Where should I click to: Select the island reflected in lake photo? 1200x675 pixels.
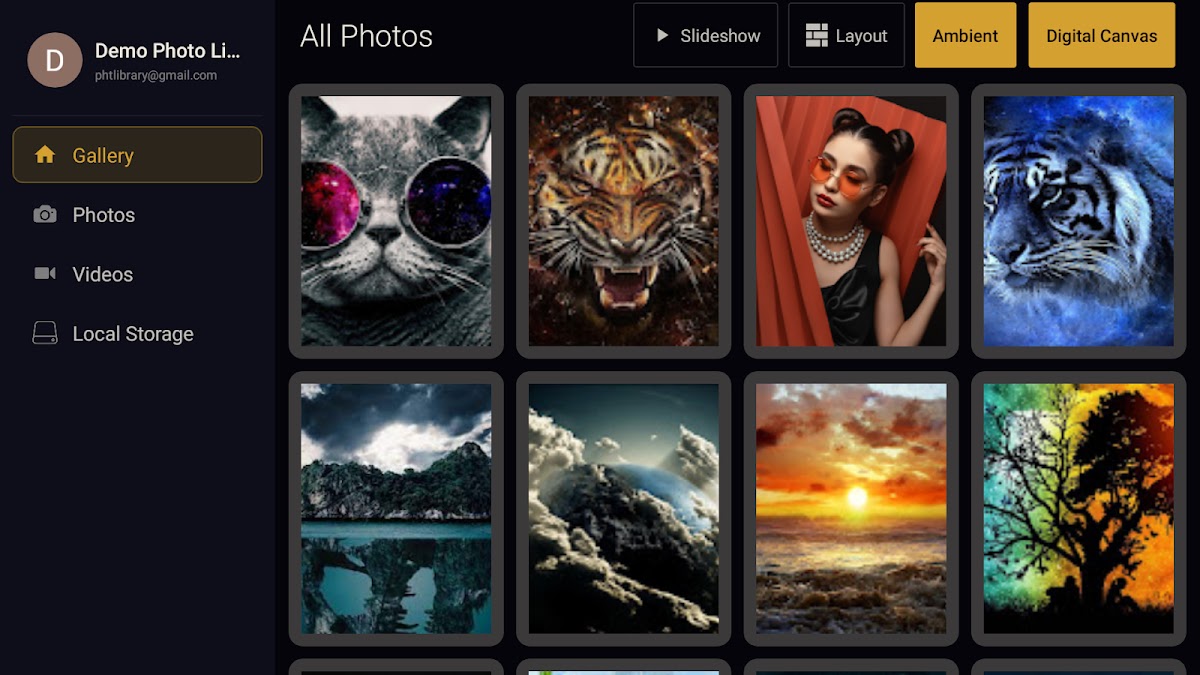[396, 508]
